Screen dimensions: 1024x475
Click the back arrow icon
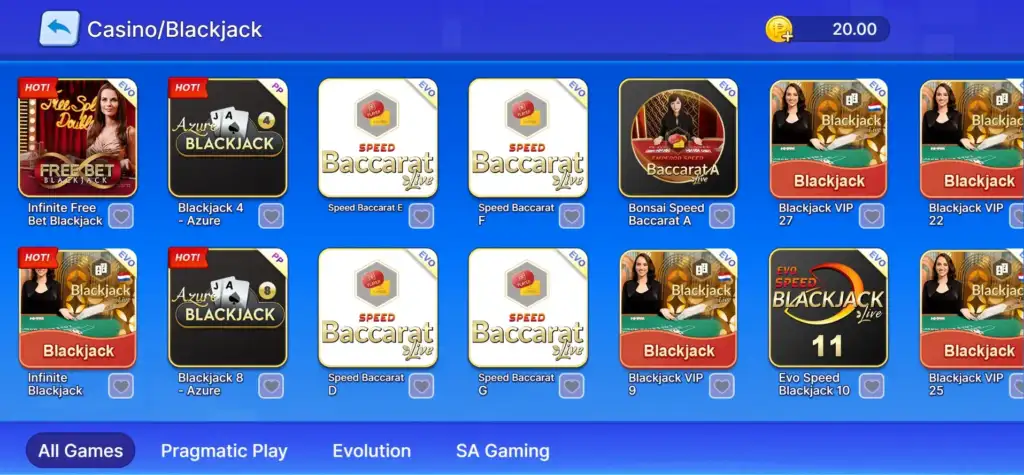(59, 29)
